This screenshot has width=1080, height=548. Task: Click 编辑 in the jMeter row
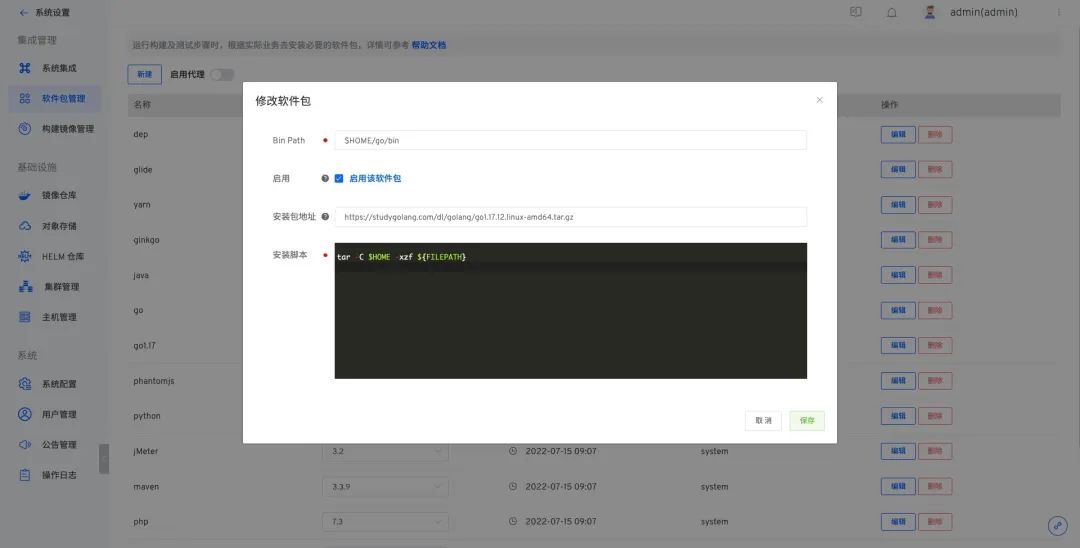pos(898,452)
